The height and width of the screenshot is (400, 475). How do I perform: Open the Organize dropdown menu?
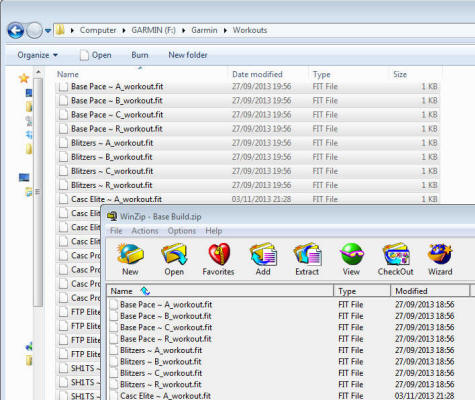(37, 55)
